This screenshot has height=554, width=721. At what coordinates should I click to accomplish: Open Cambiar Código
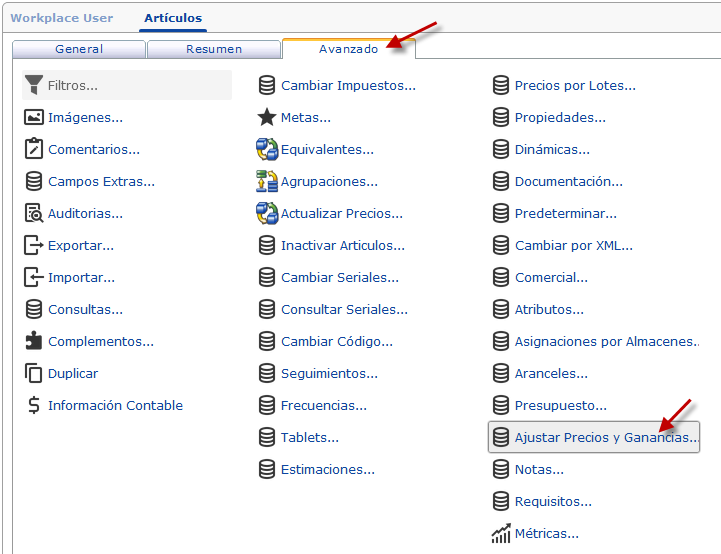337,342
